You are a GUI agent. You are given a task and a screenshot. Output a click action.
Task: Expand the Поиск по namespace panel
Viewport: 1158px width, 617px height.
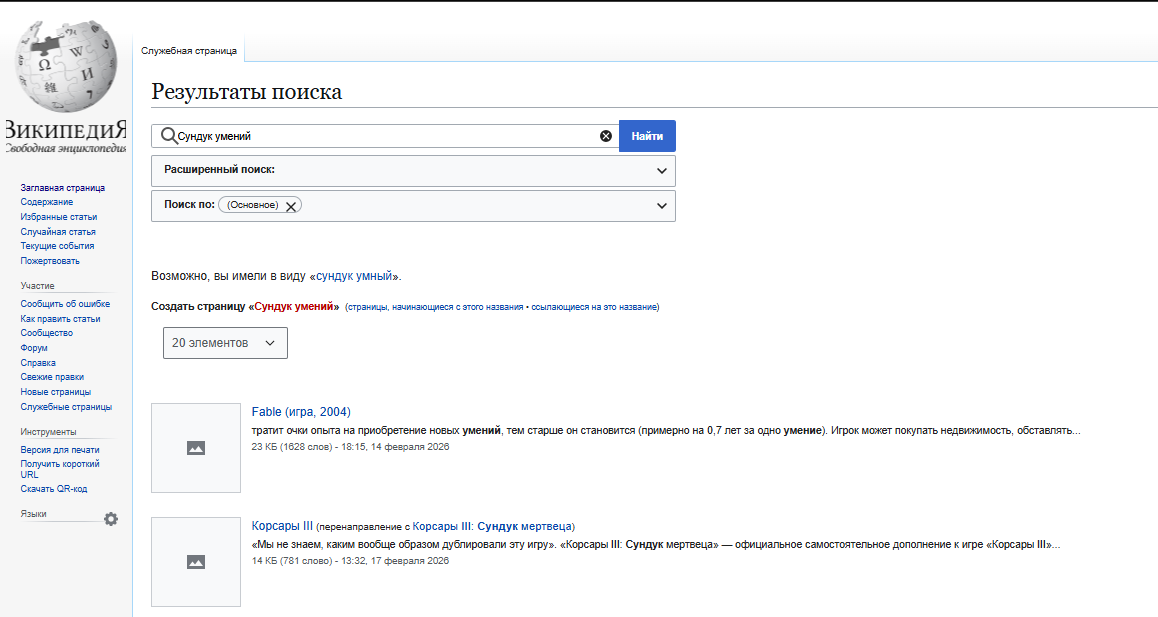coord(661,206)
